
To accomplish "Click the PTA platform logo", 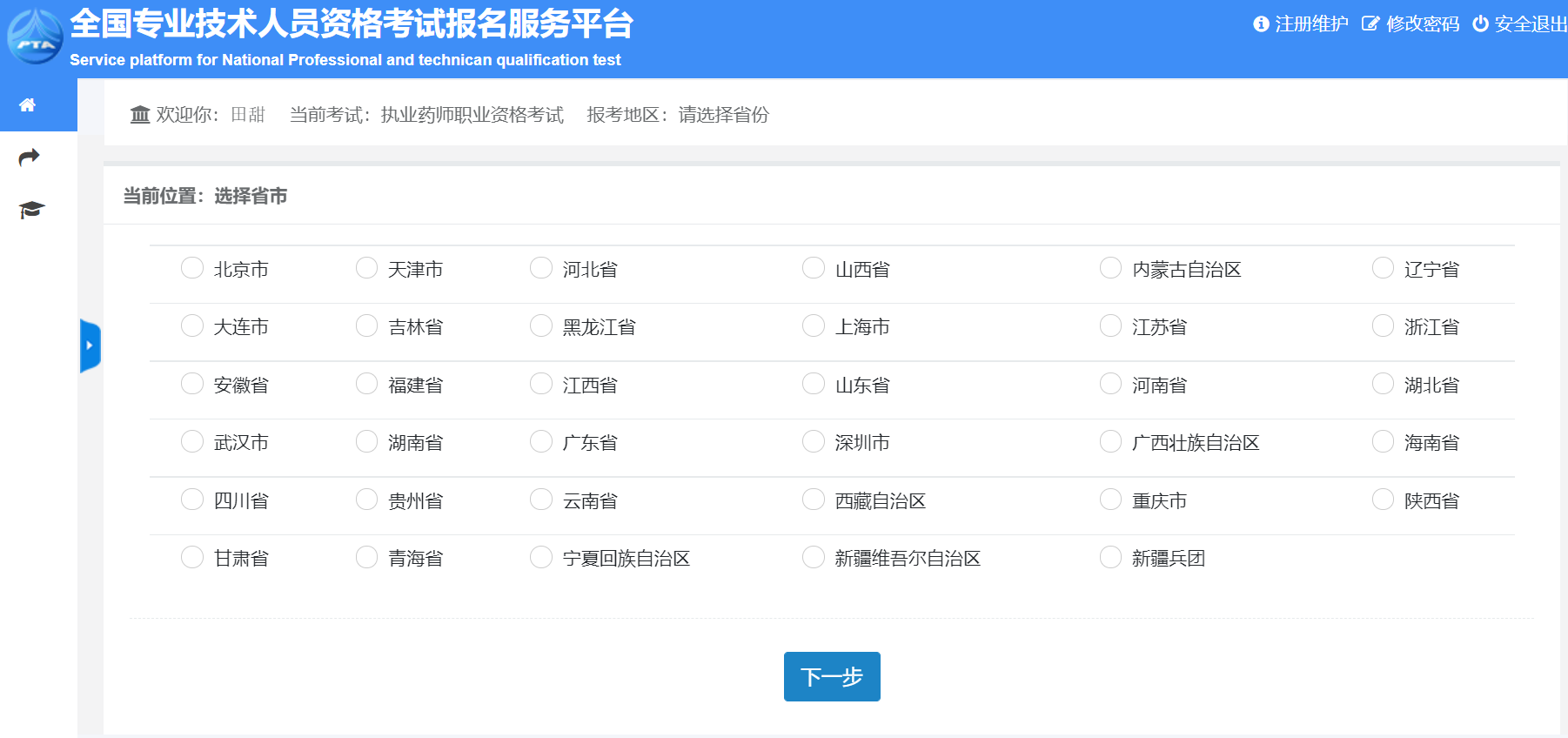I will [35, 37].
